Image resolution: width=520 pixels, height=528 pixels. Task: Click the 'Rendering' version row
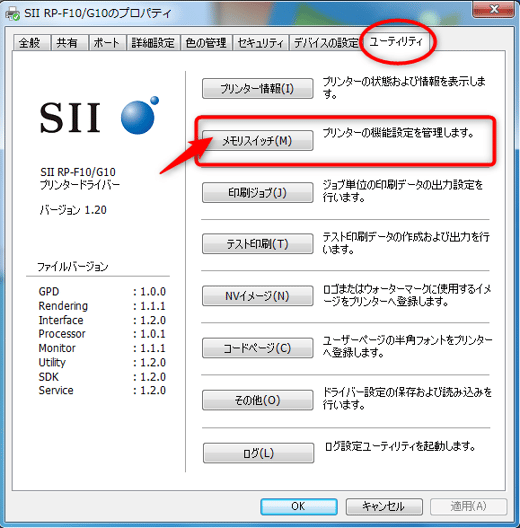(102, 306)
